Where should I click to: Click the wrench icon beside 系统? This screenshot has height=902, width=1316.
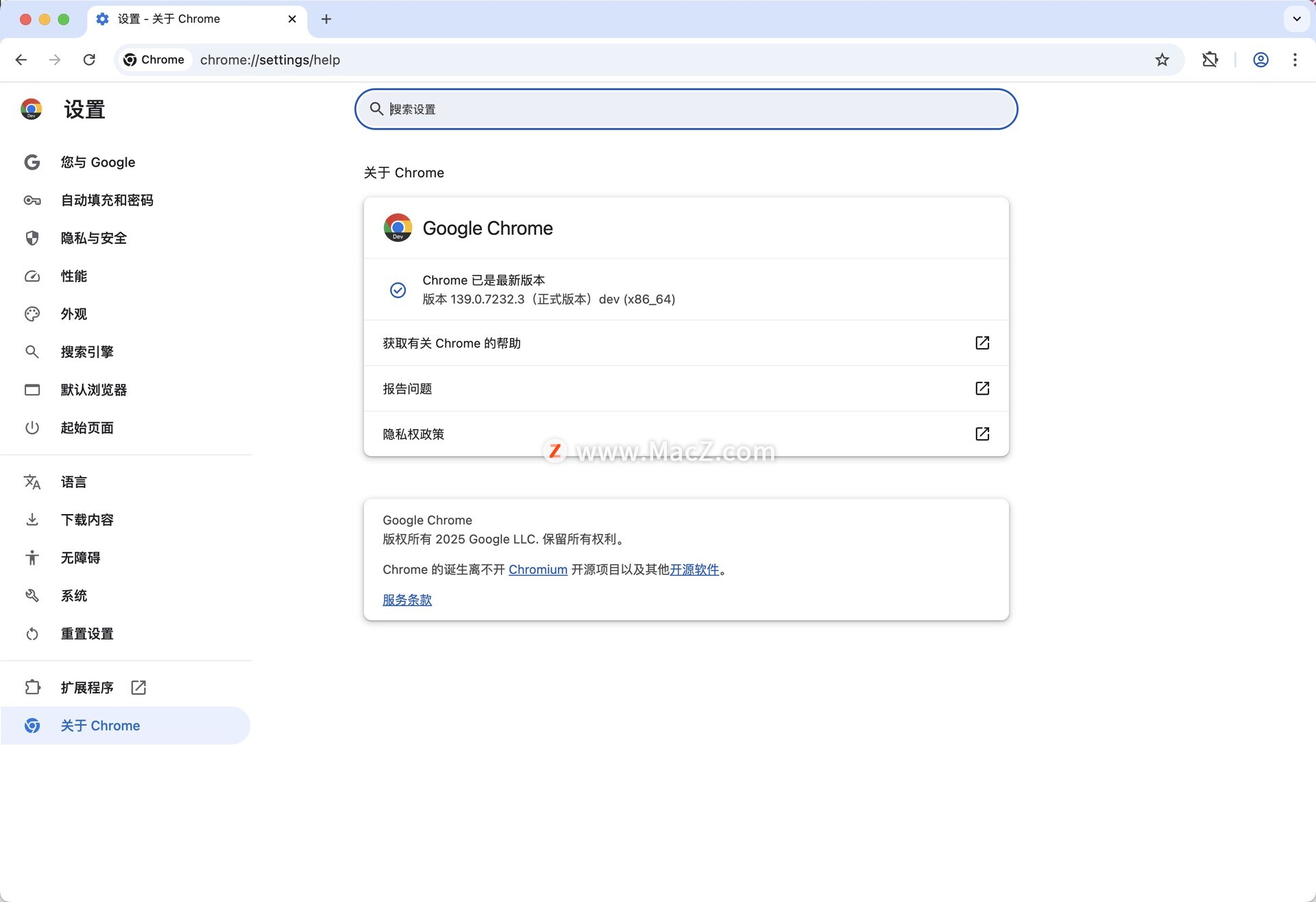[x=32, y=596]
